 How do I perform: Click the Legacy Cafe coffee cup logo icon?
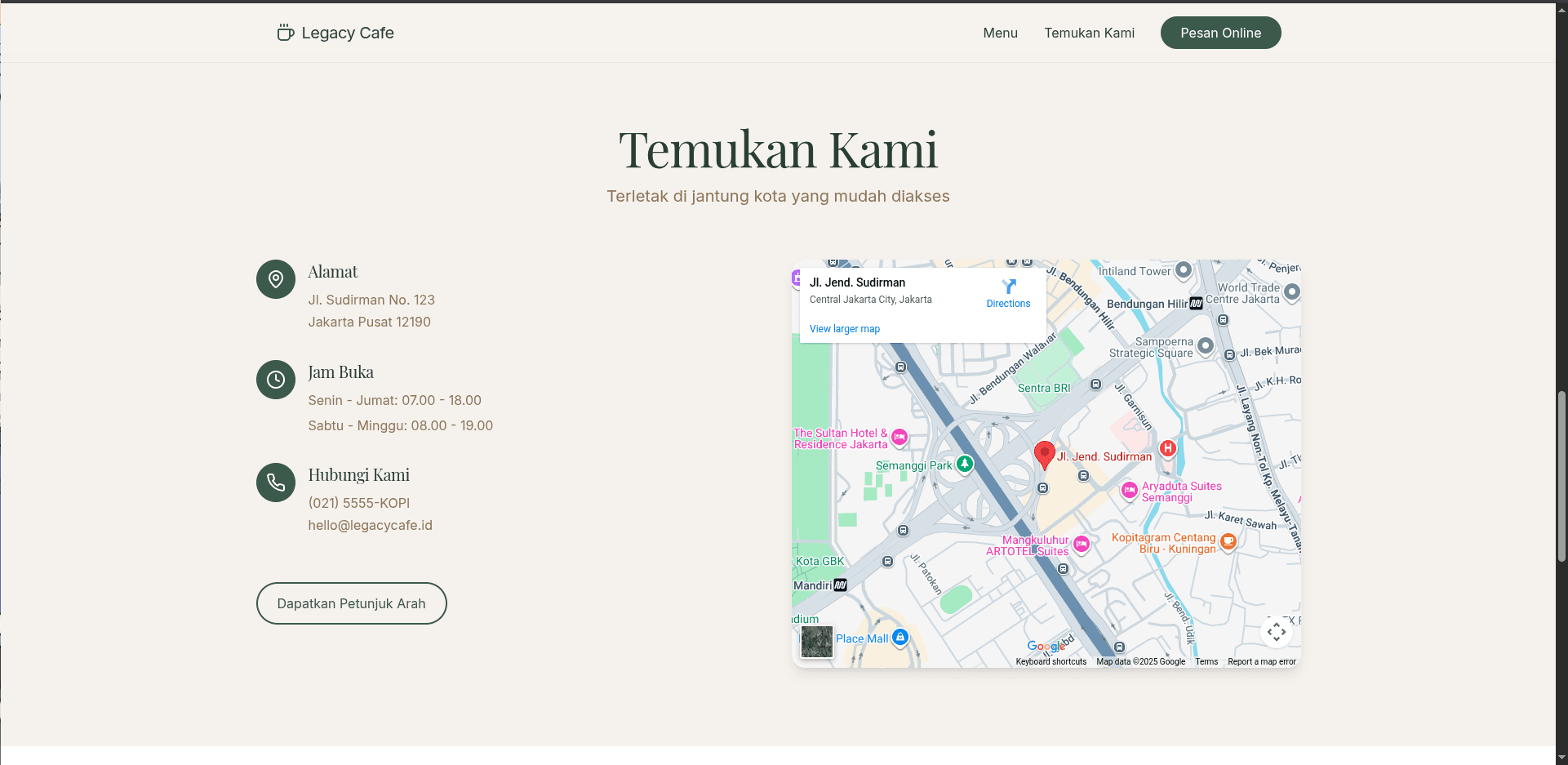tap(285, 33)
